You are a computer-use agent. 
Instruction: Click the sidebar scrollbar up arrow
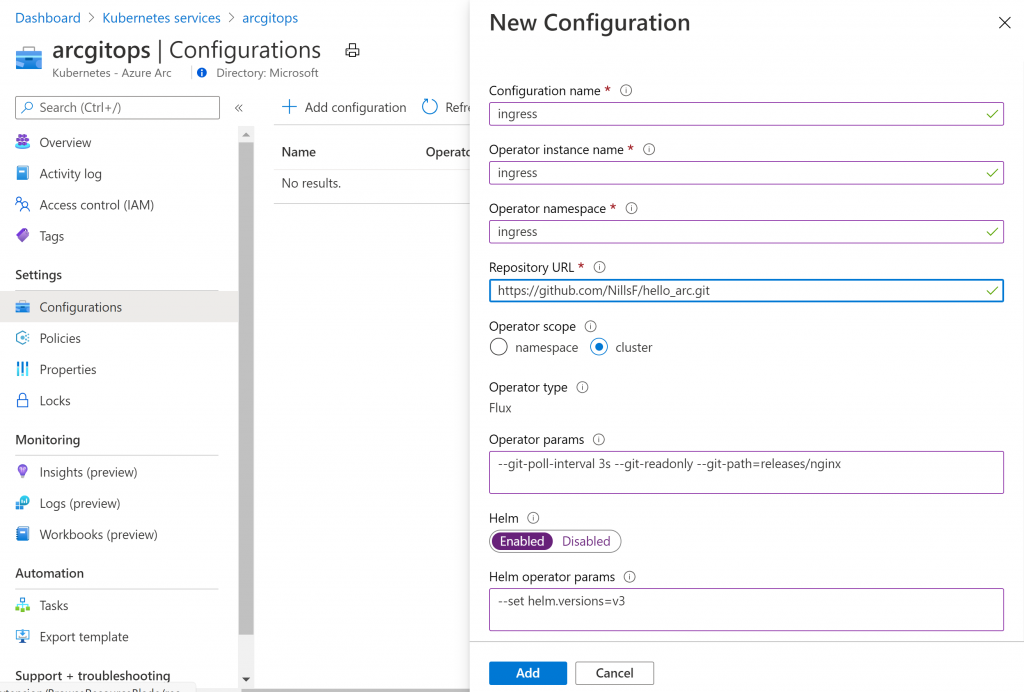point(246,134)
